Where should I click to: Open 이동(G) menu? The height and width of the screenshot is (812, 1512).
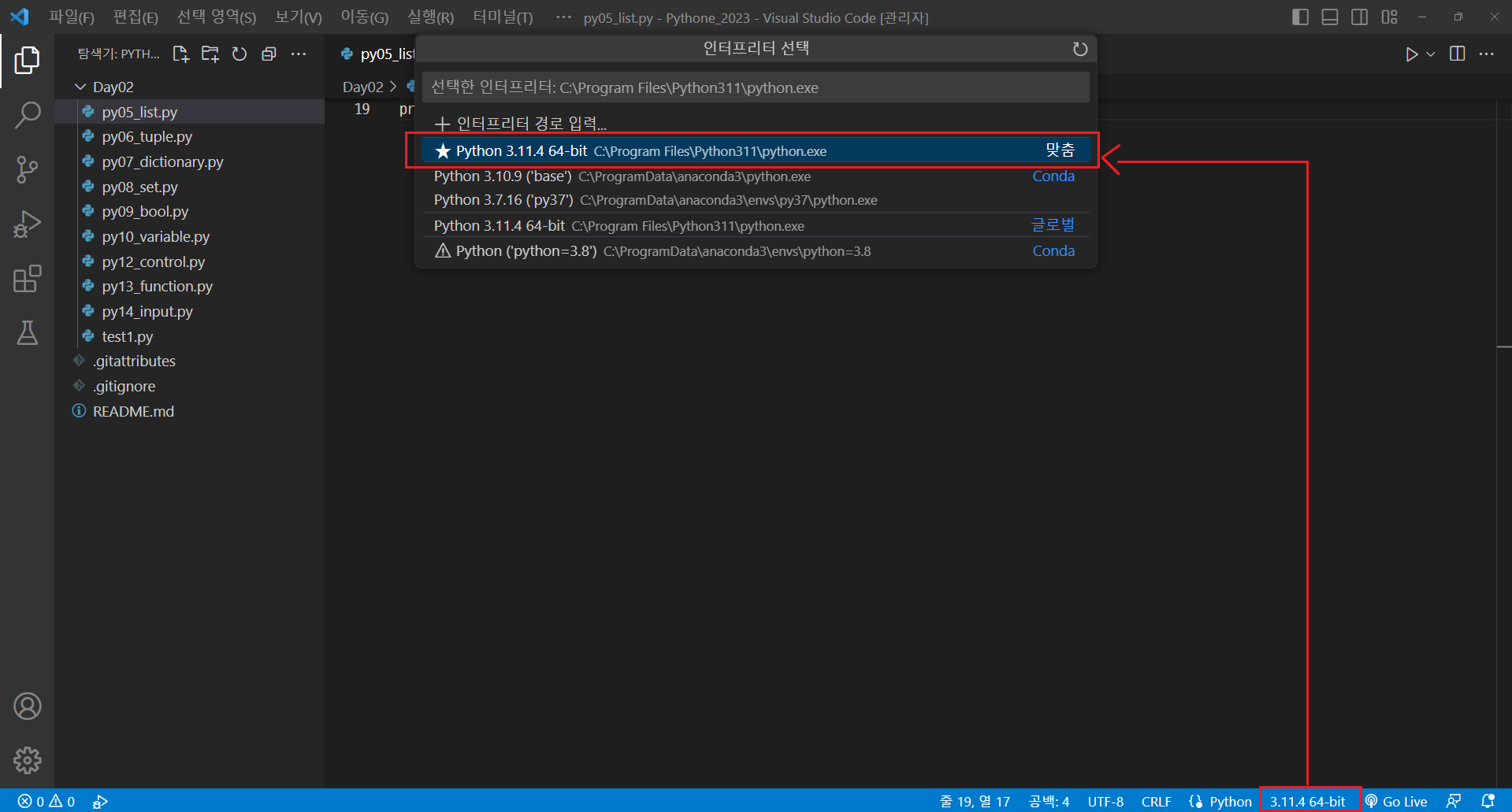point(364,17)
